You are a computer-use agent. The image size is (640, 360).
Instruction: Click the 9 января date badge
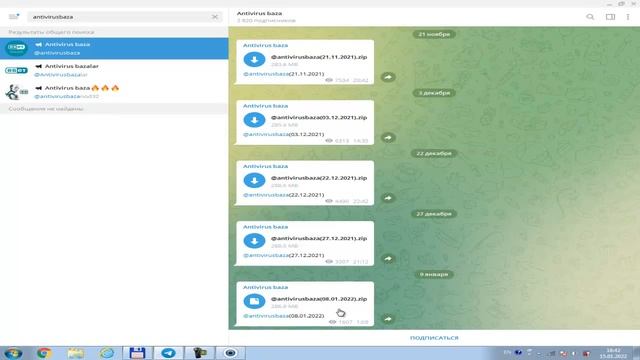(x=434, y=274)
